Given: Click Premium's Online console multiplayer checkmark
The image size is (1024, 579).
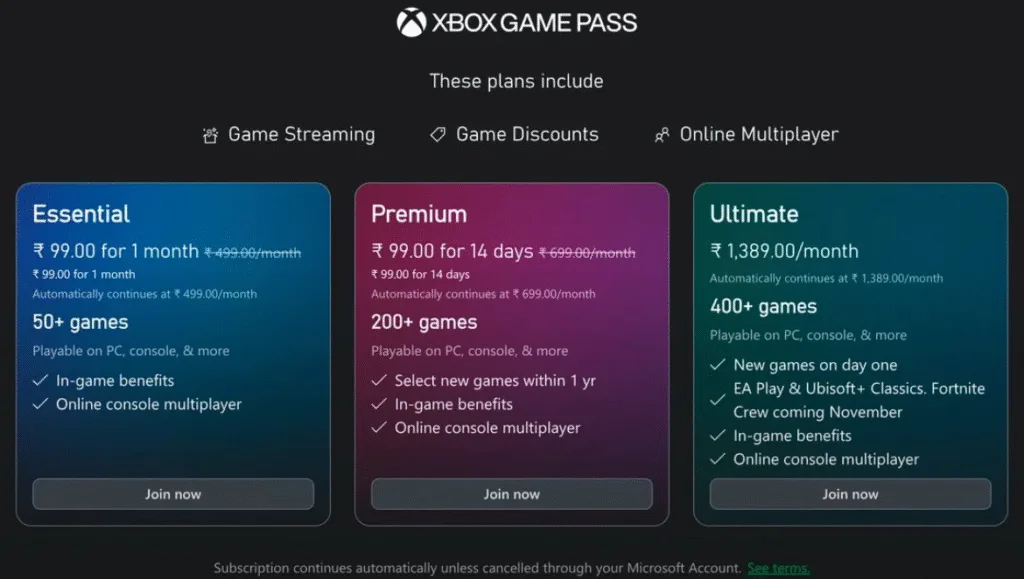Looking at the screenshot, I should [379, 428].
